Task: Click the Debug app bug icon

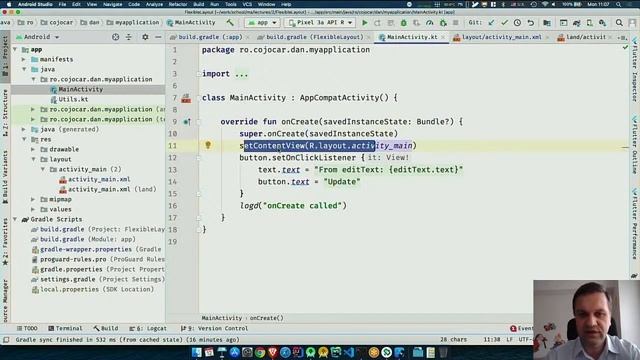Action: coord(404,23)
